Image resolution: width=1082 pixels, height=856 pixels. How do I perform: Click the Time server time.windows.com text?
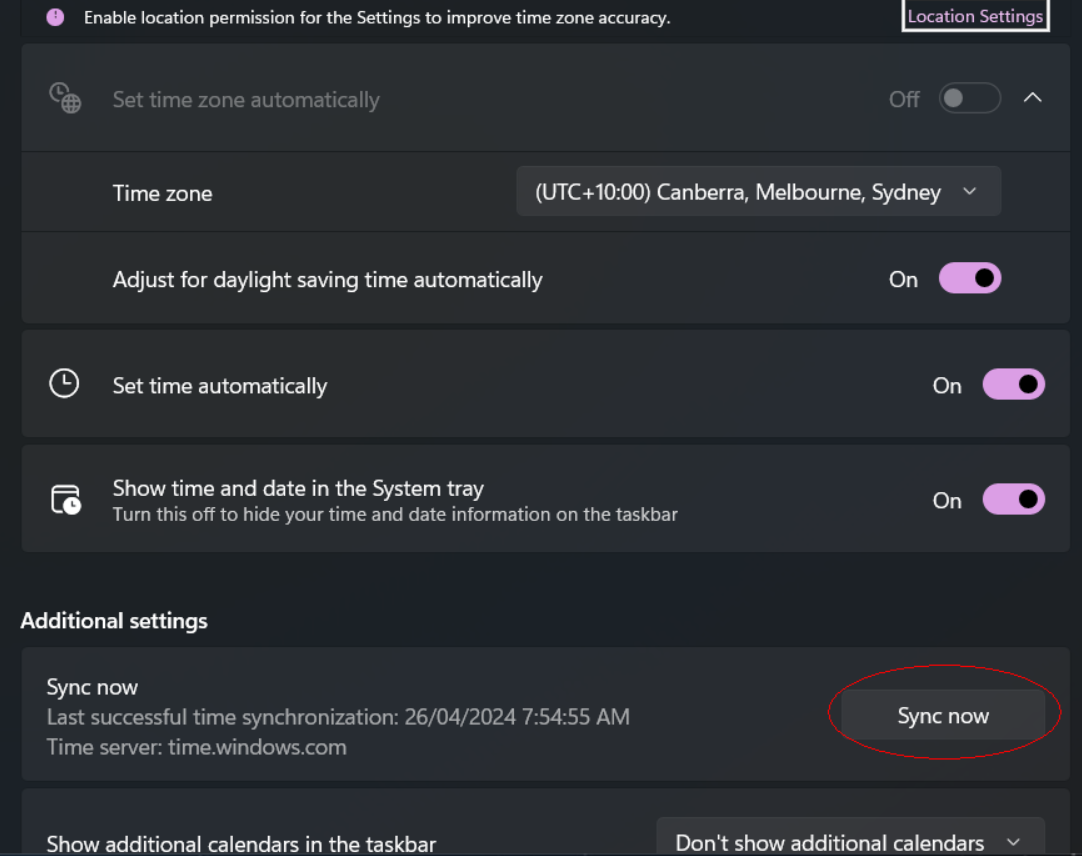click(196, 747)
